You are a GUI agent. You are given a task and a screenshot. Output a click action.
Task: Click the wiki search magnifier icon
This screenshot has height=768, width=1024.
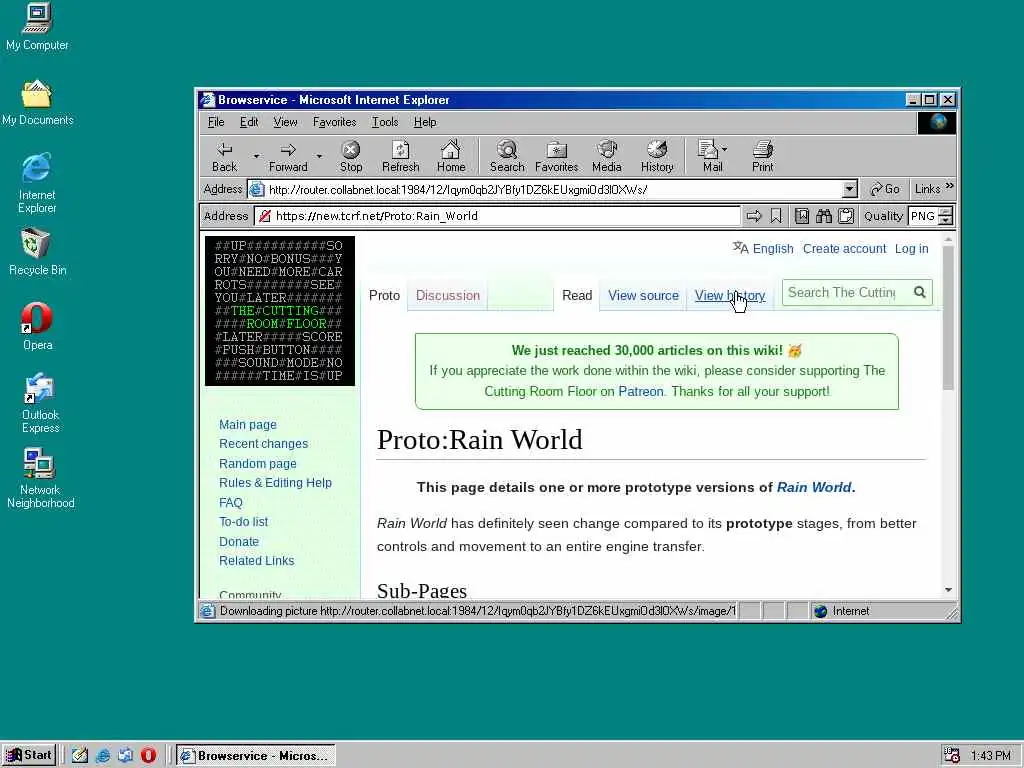(x=920, y=292)
